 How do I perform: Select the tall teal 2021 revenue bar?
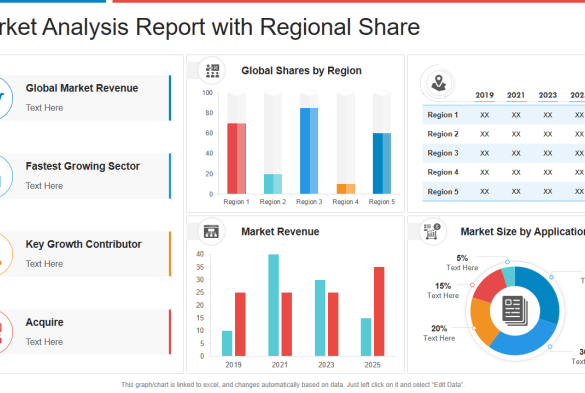pyautogui.click(x=273, y=305)
